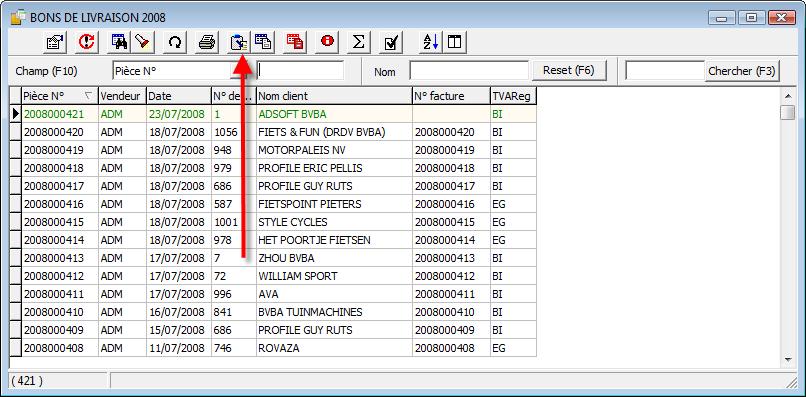Click the flashlight filter icon
This screenshot has height=397, width=806.
tap(143, 42)
